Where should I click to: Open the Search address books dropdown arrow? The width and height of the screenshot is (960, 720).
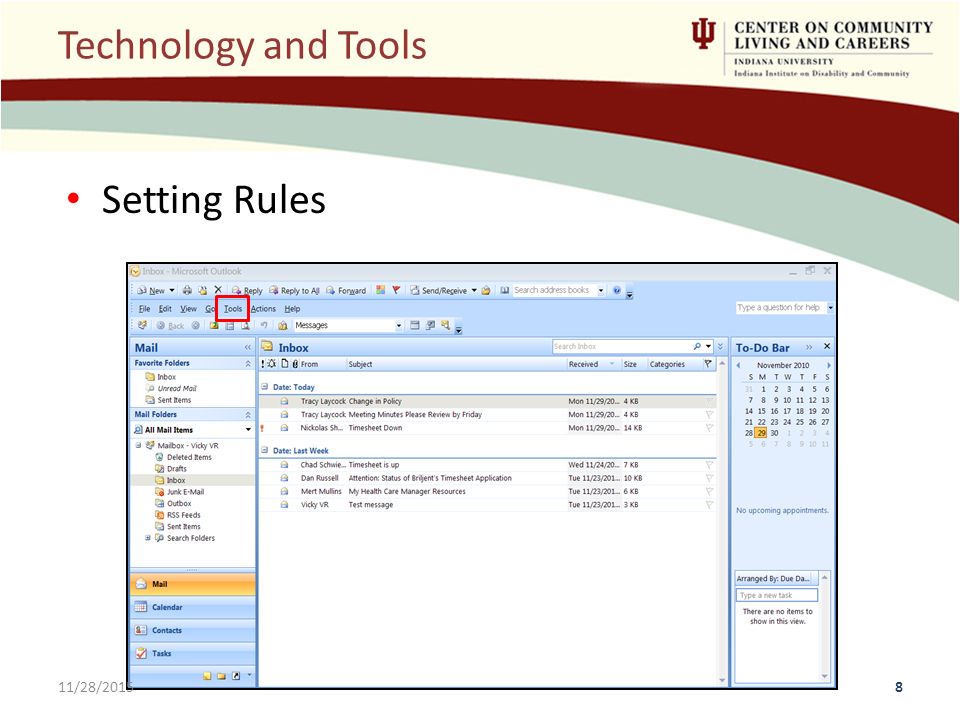pos(601,290)
